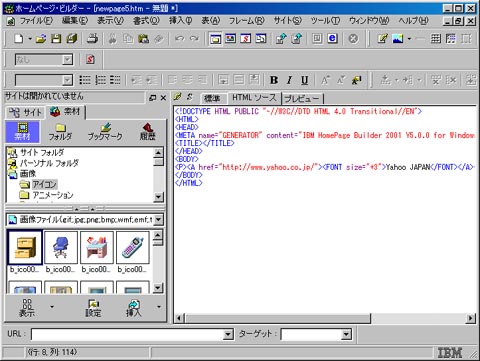Click the insert image picture icon
This screenshot has width=480, height=361.
(x=398, y=39)
